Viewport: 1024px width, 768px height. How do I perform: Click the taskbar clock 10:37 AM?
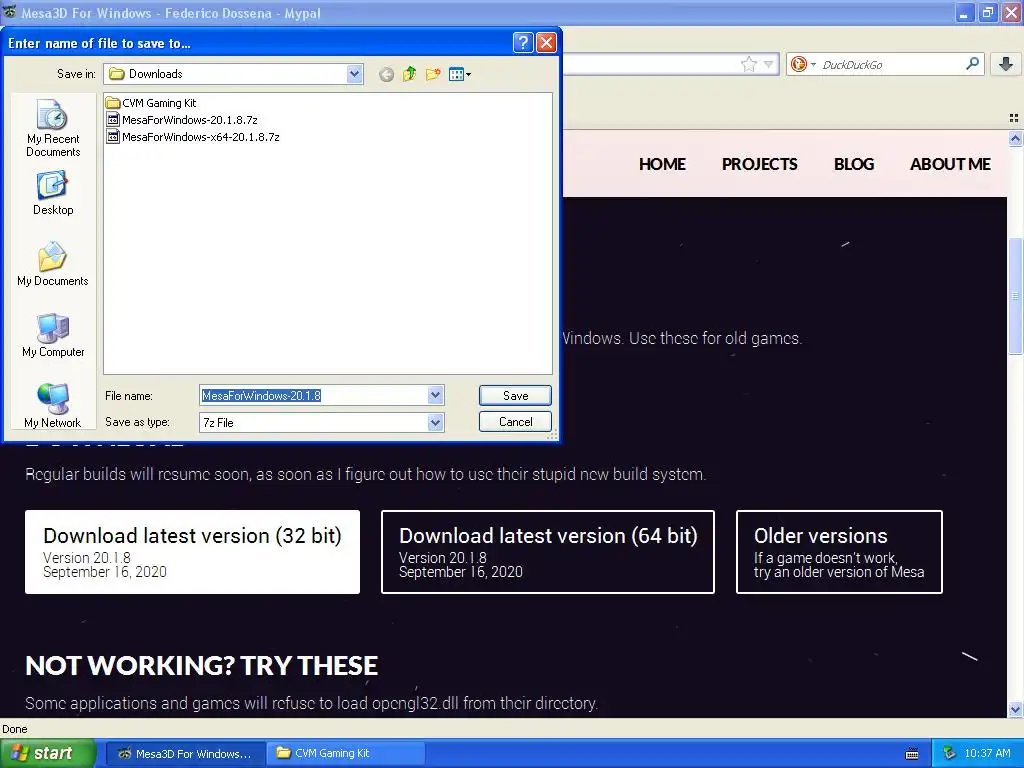click(987, 753)
